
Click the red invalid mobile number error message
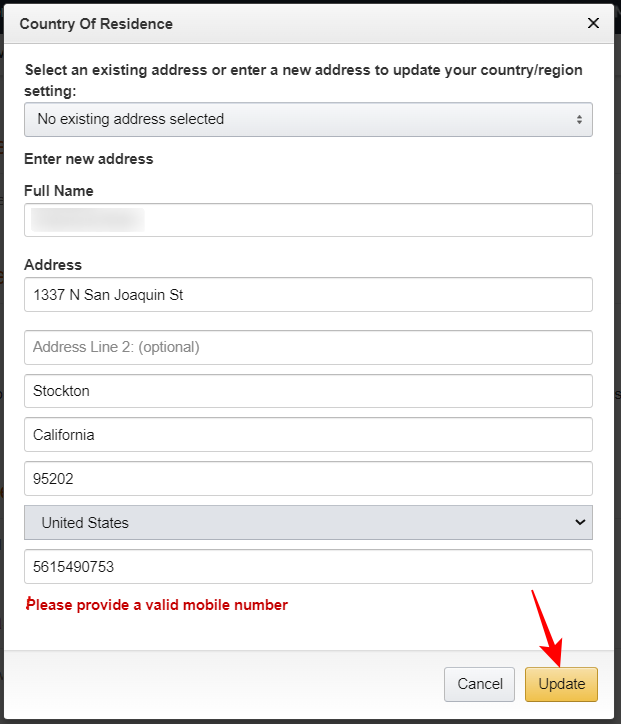coord(157,605)
